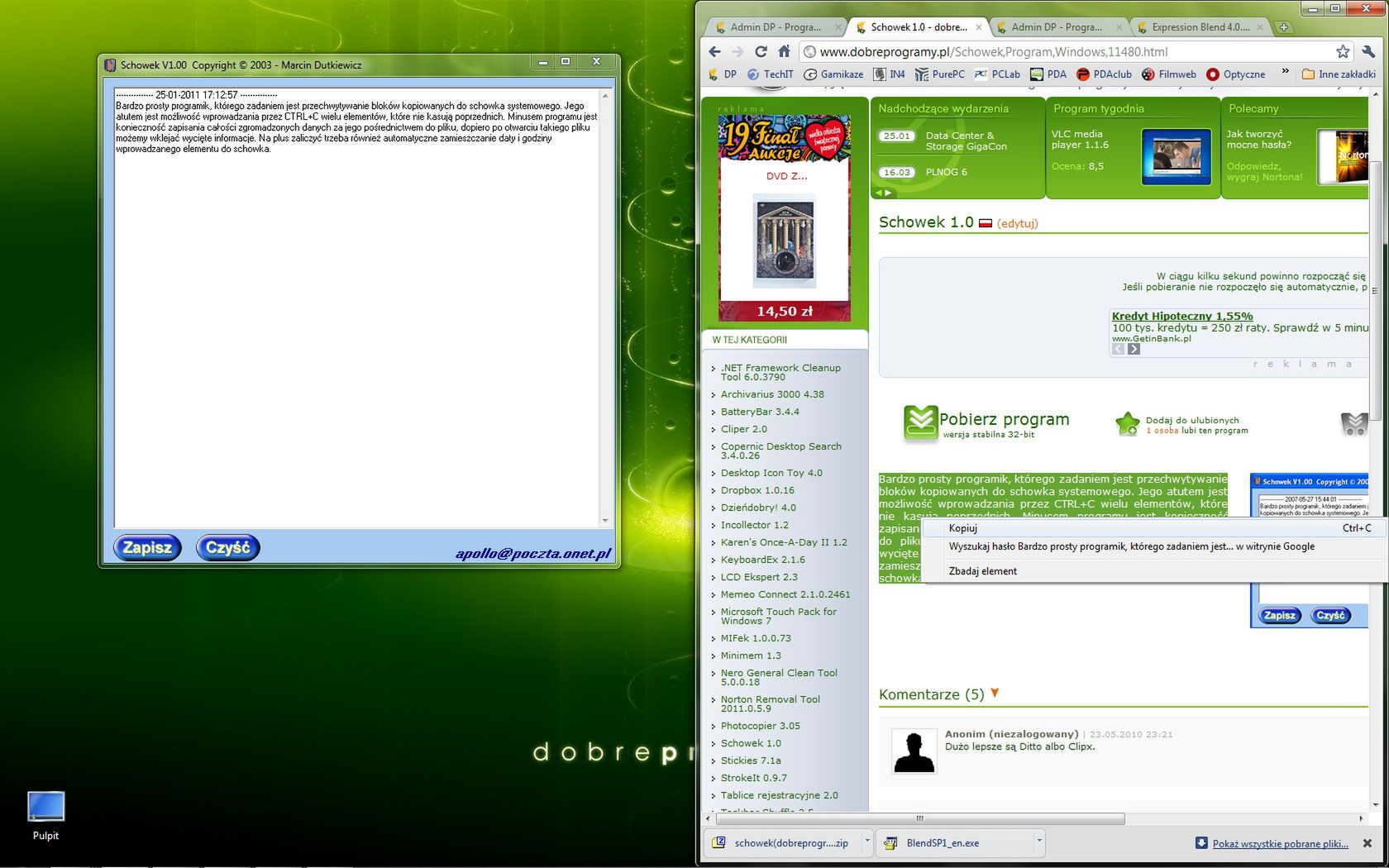This screenshot has height=868, width=1389.
Task: Click Chrome horizontal scrollbar thumb
Action: 920,818
